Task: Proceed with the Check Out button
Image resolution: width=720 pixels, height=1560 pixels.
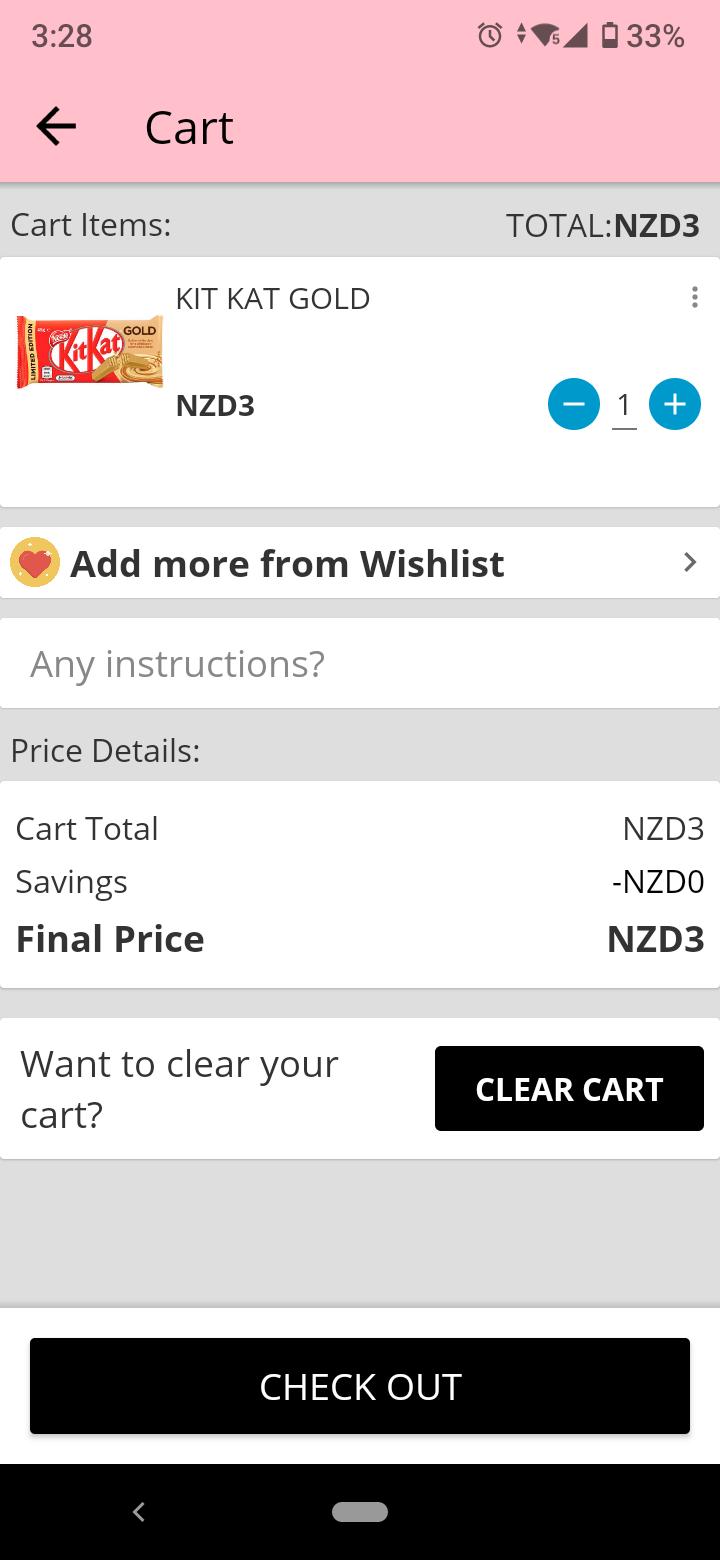Action: point(360,1386)
